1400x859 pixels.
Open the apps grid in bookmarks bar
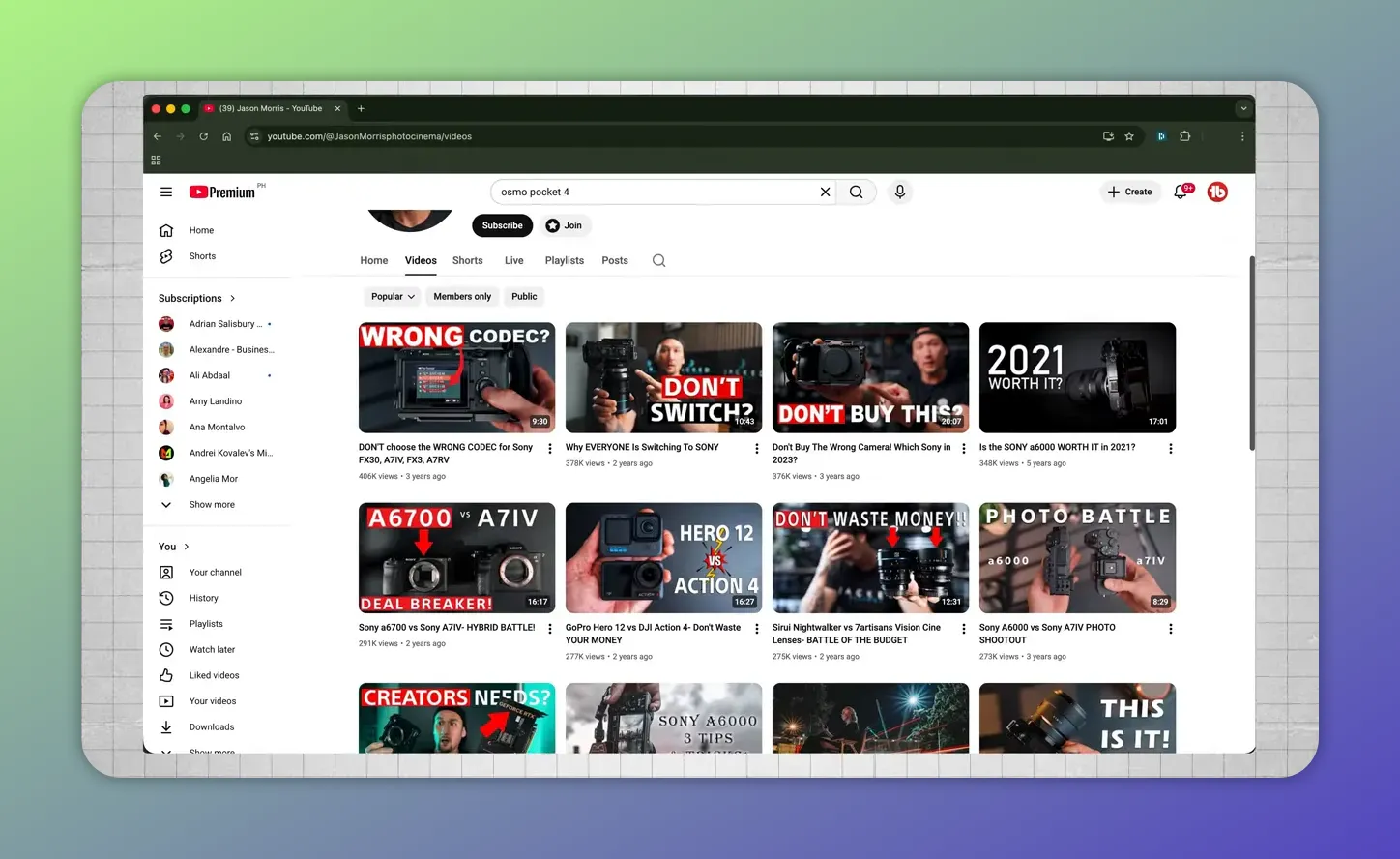(156, 161)
